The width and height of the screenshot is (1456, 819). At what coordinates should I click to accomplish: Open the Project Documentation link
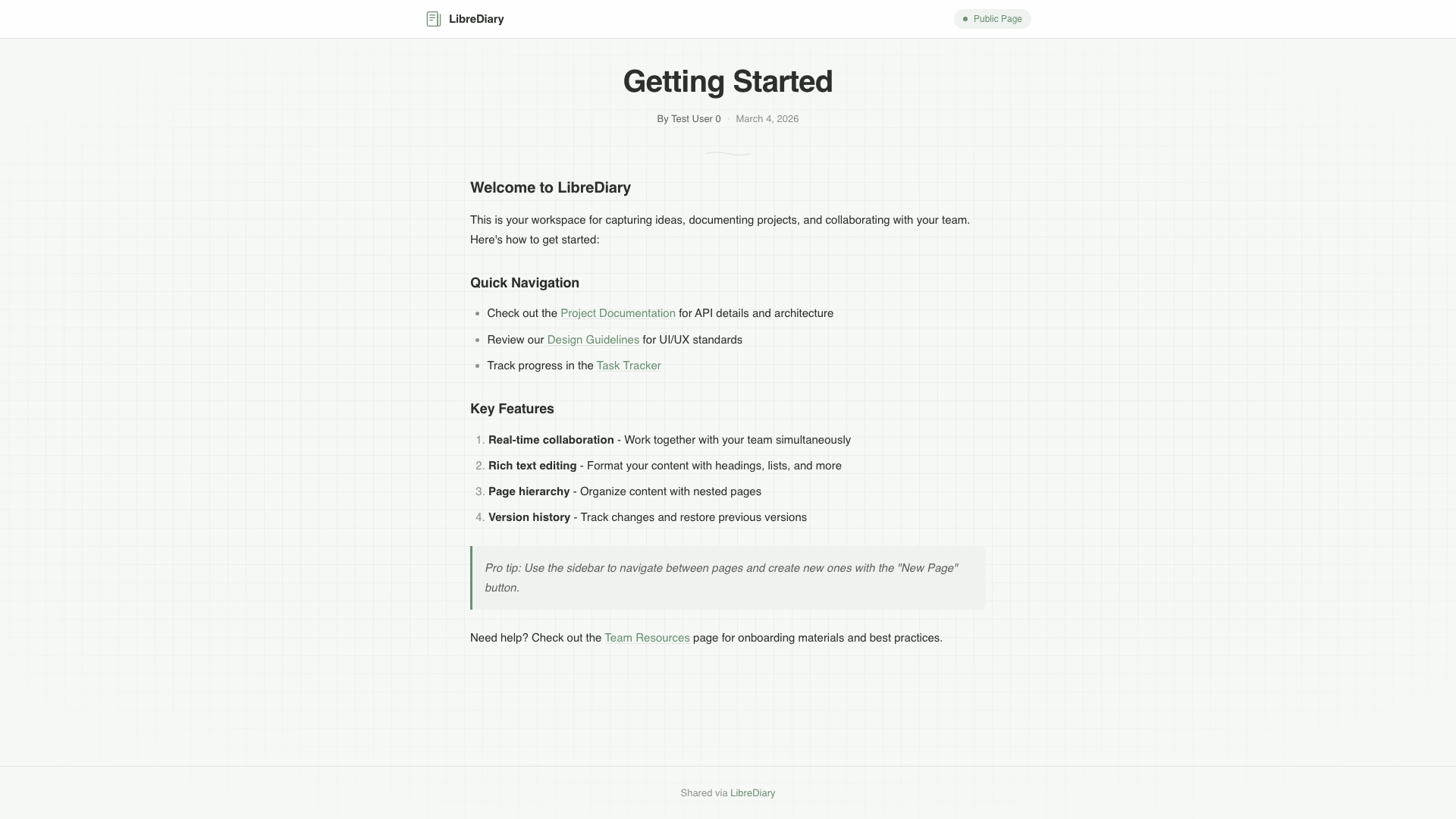617,313
